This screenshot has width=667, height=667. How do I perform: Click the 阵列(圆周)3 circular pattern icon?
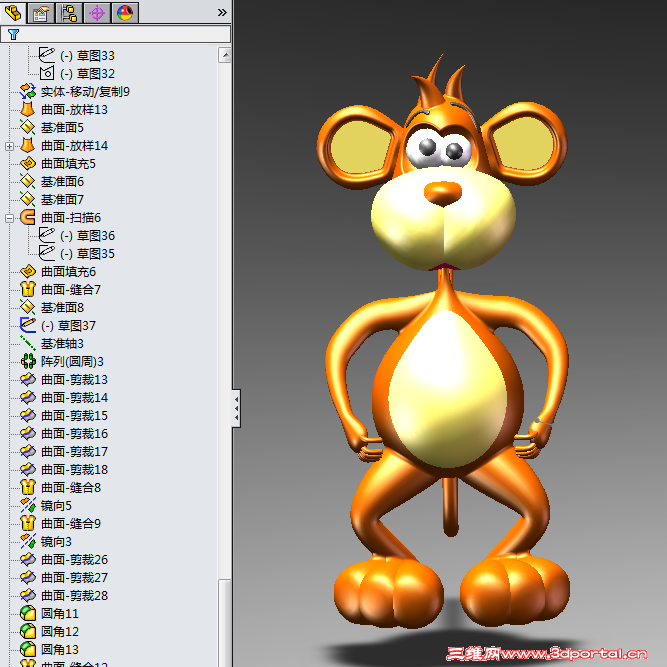click(28, 361)
